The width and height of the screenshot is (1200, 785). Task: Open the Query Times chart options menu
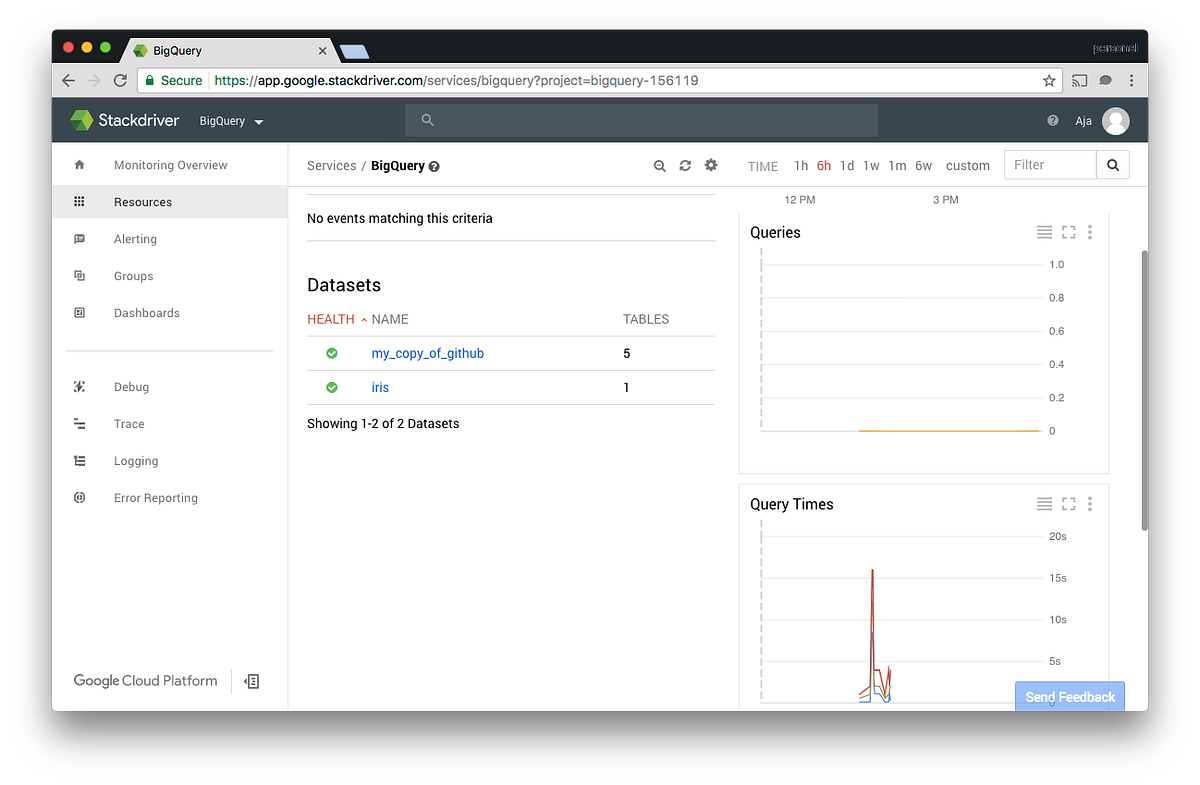(1089, 504)
